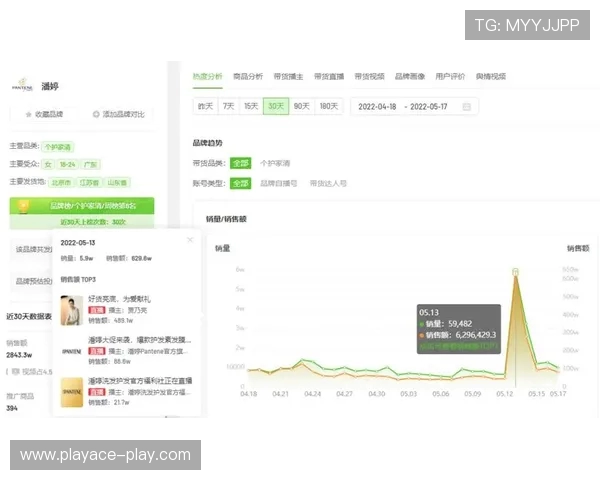Select the 180天 time range
This screenshot has width=600, height=480.
pyautogui.click(x=329, y=106)
